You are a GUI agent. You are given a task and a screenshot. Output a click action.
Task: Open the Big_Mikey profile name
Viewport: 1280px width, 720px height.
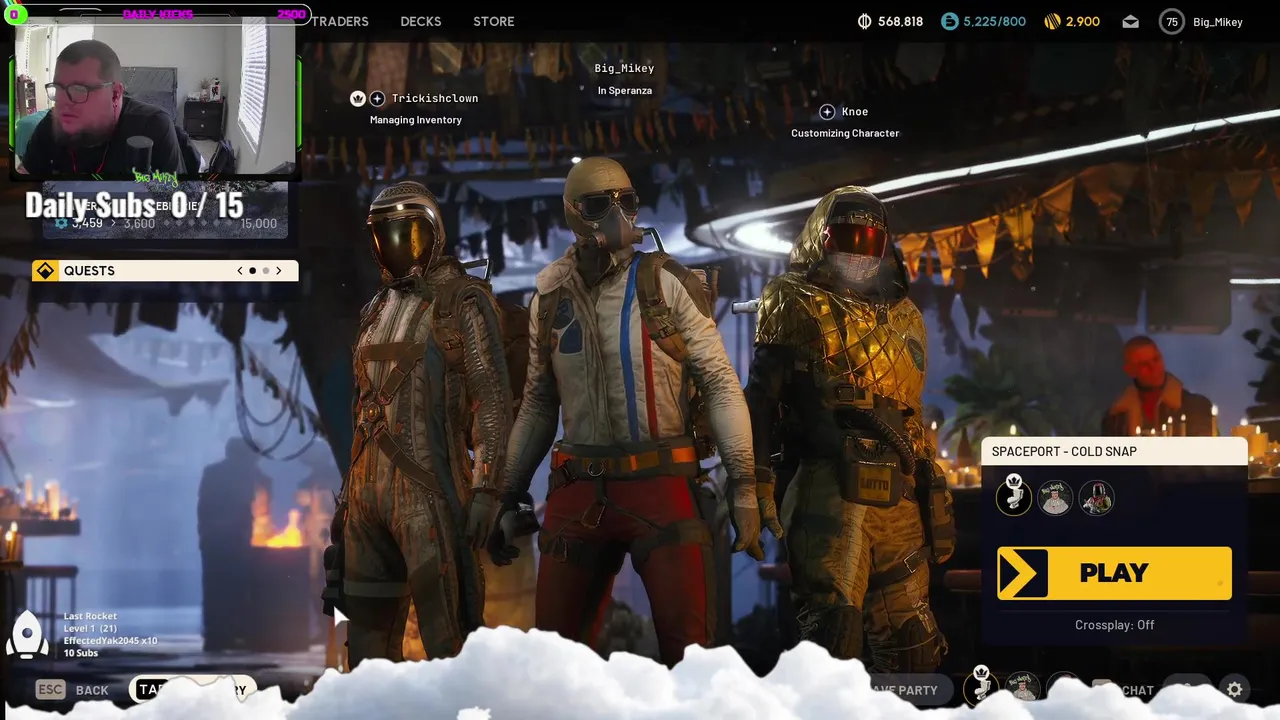[x=1217, y=21]
